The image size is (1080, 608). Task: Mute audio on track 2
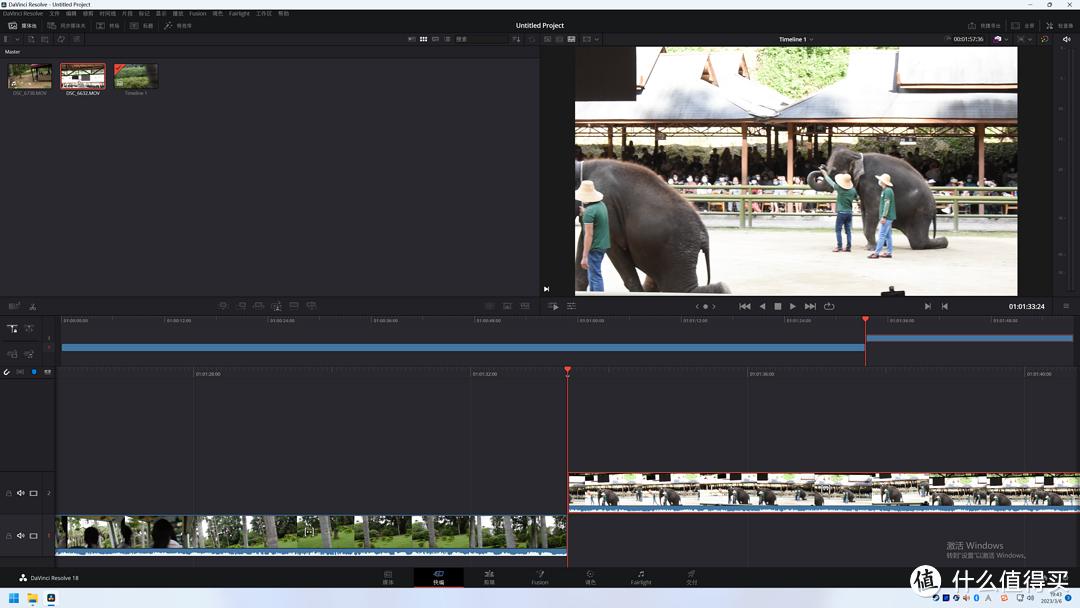[x=21, y=493]
